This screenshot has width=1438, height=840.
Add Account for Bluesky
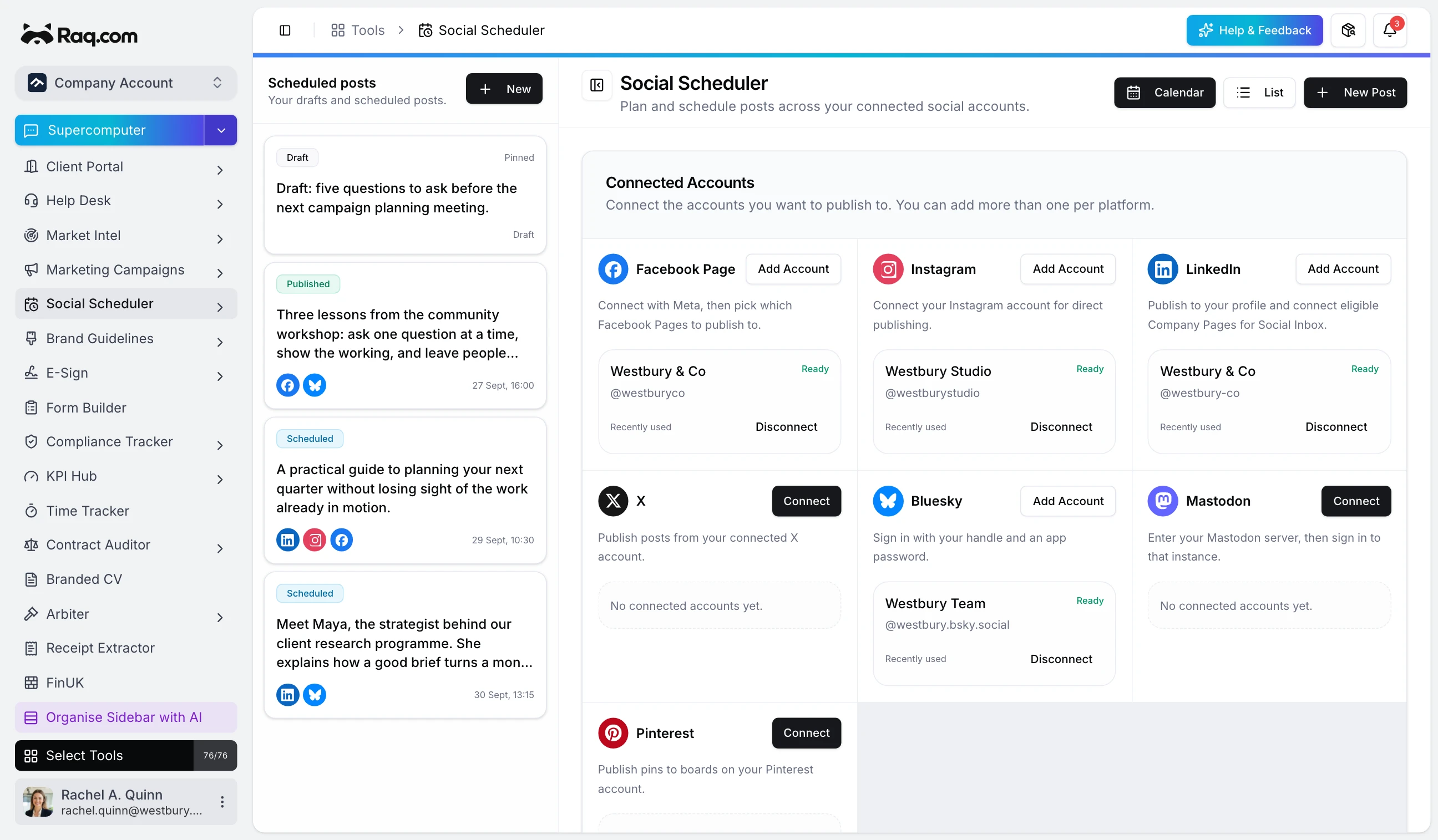click(x=1067, y=501)
